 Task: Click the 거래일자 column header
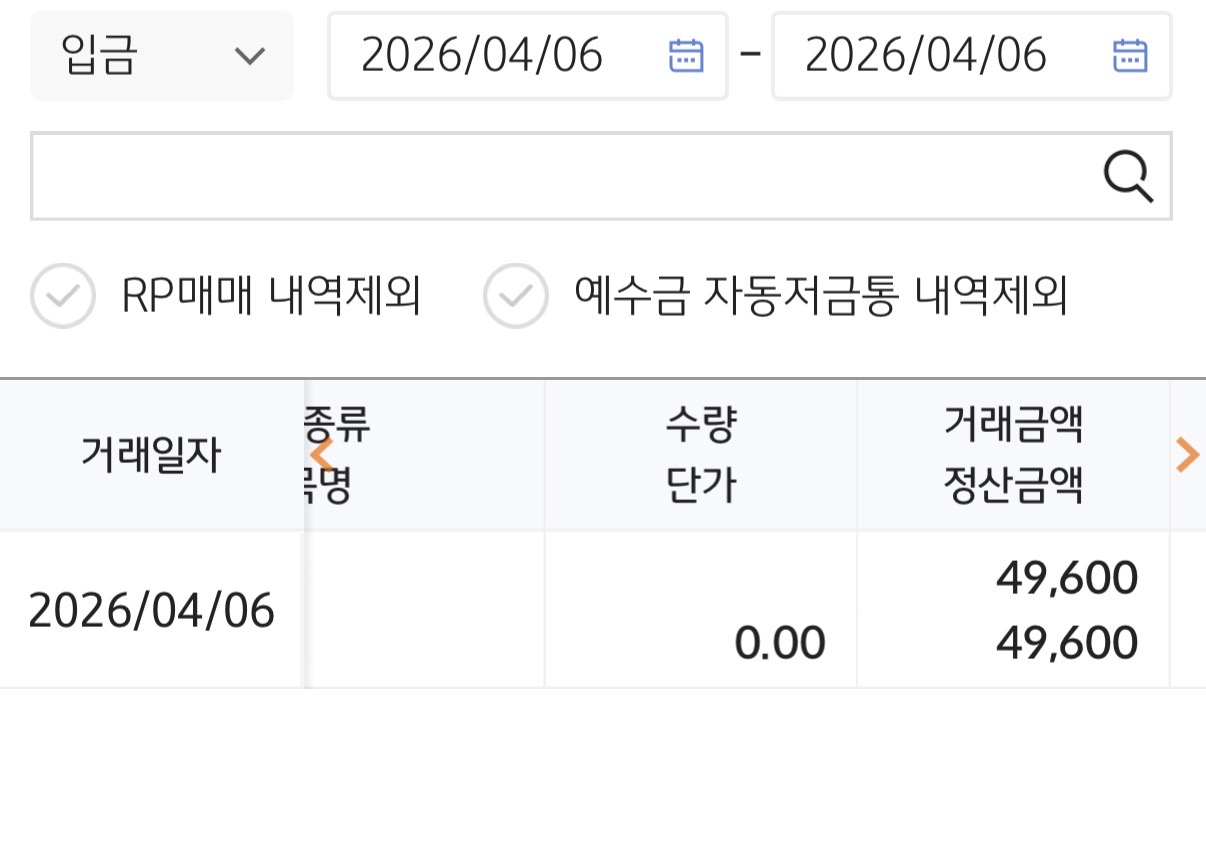[x=151, y=456]
